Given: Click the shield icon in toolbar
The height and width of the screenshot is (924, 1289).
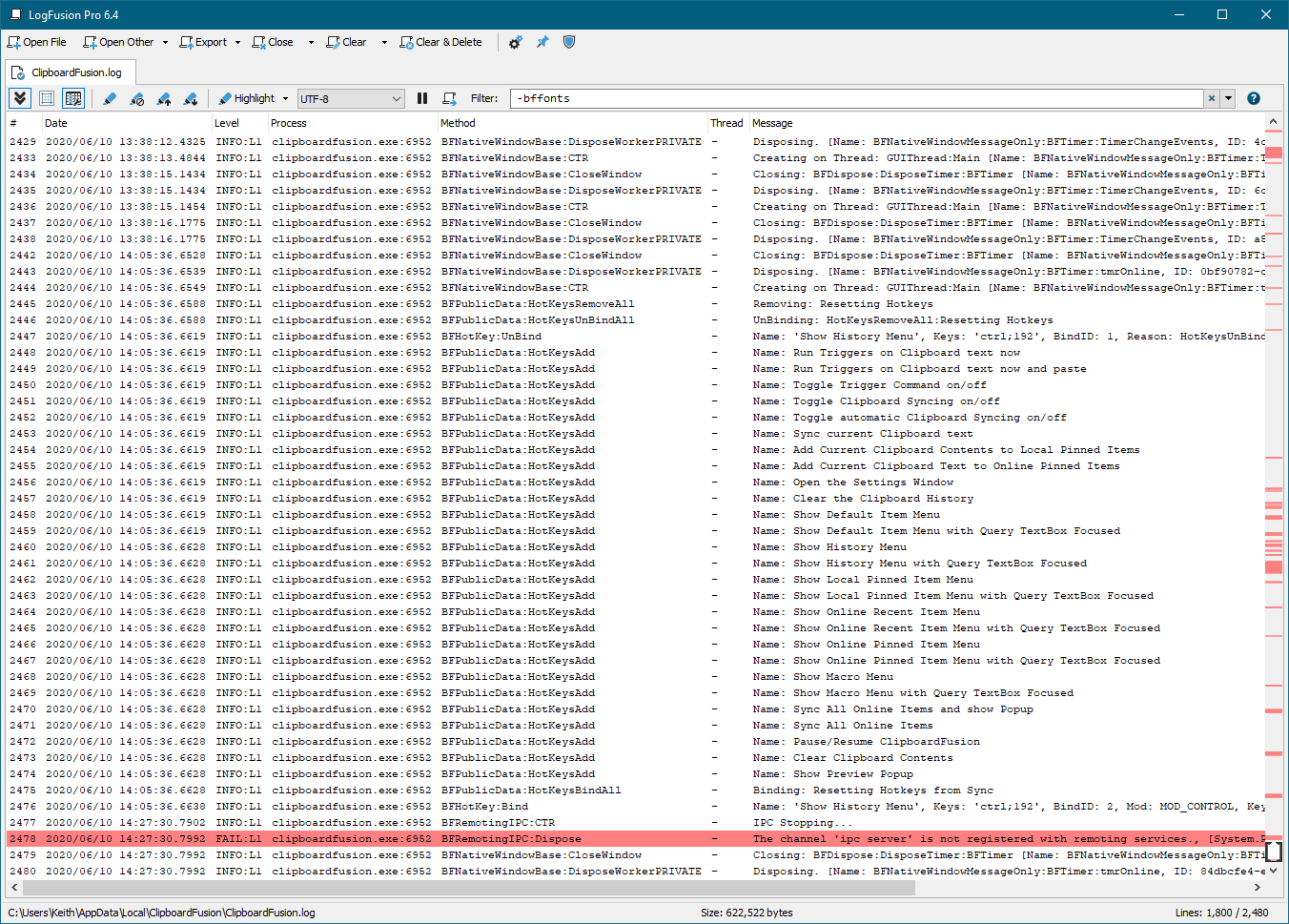Looking at the screenshot, I should [x=569, y=42].
